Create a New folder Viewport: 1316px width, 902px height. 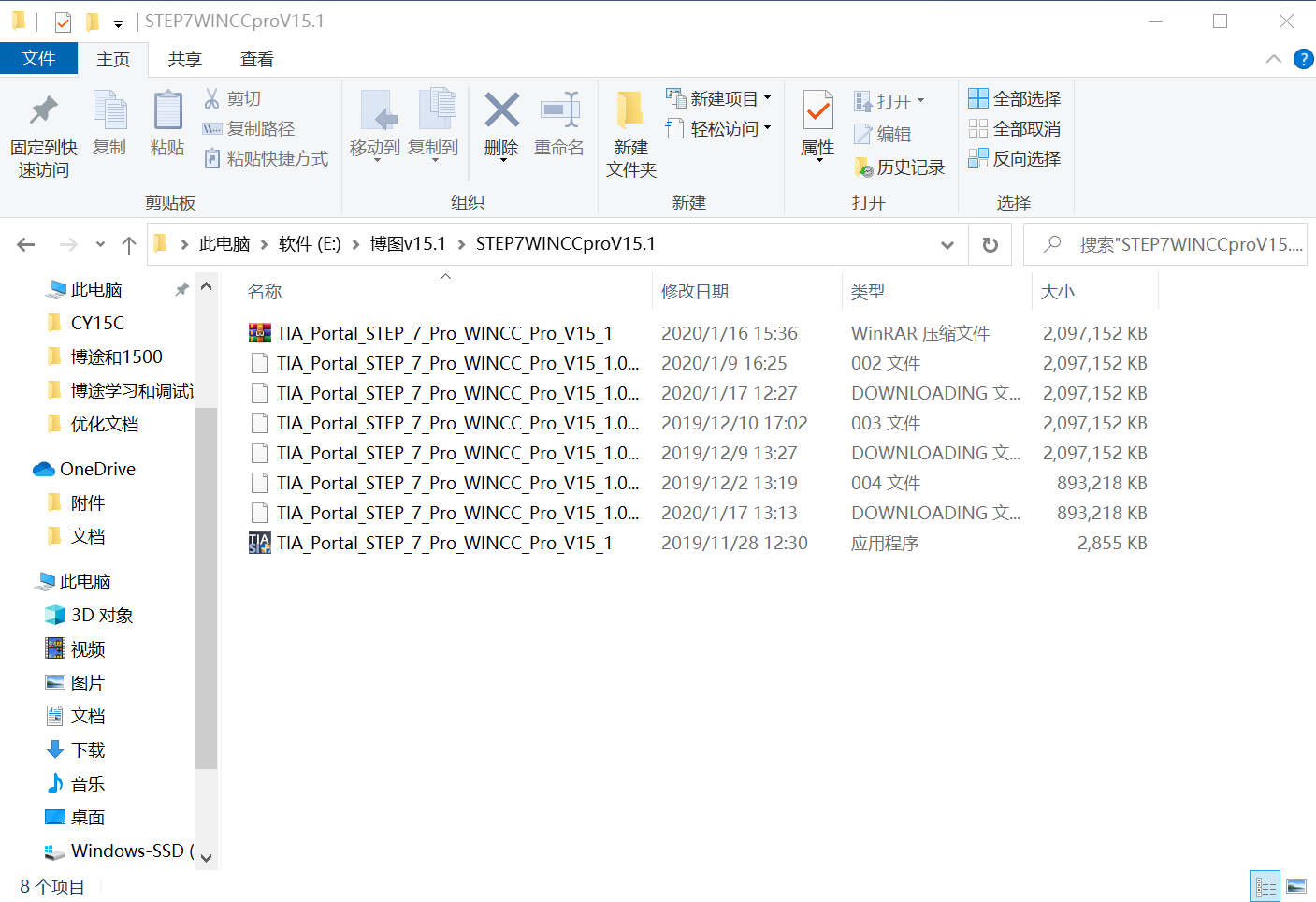pyautogui.click(x=631, y=135)
